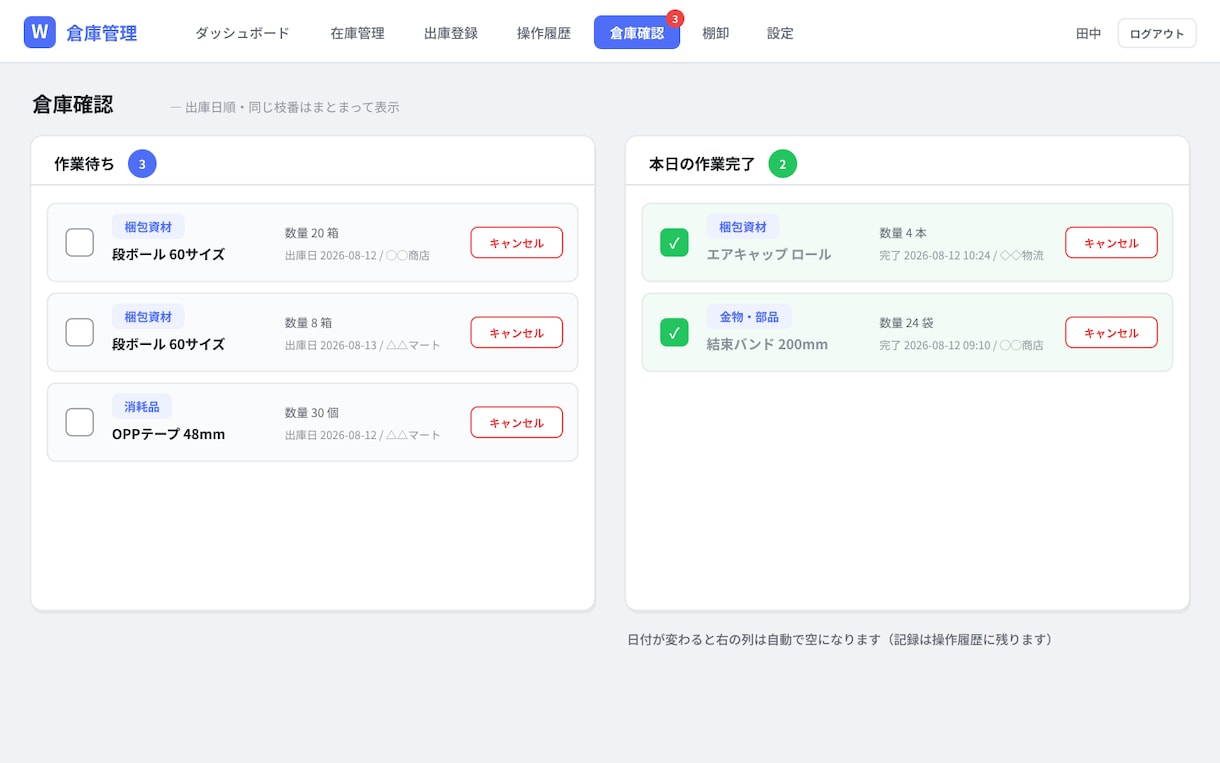The height and width of the screenshot is (763, 1220).
Task: Click 出庫日 2026-08-13 / △△マート text
Action: click(x=363, y=345)
